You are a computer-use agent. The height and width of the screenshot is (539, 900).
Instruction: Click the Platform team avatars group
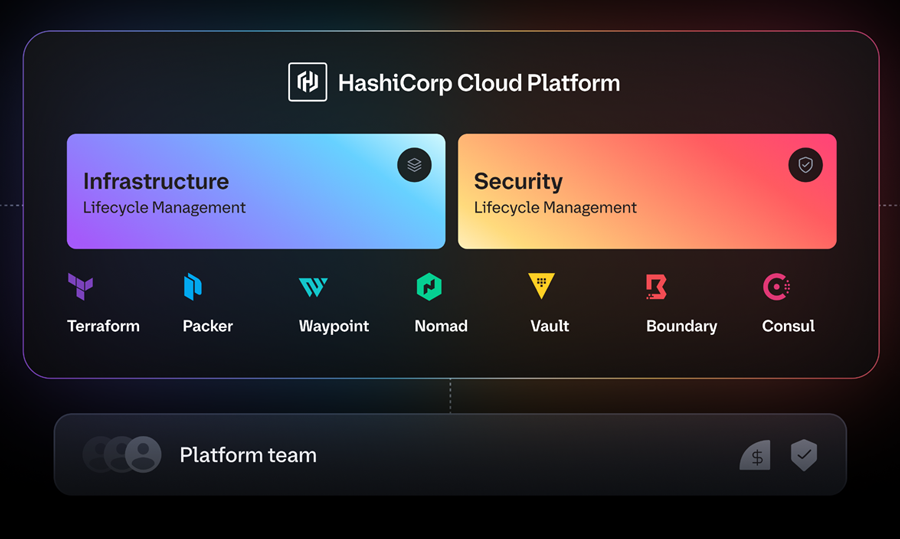(122, 454)
